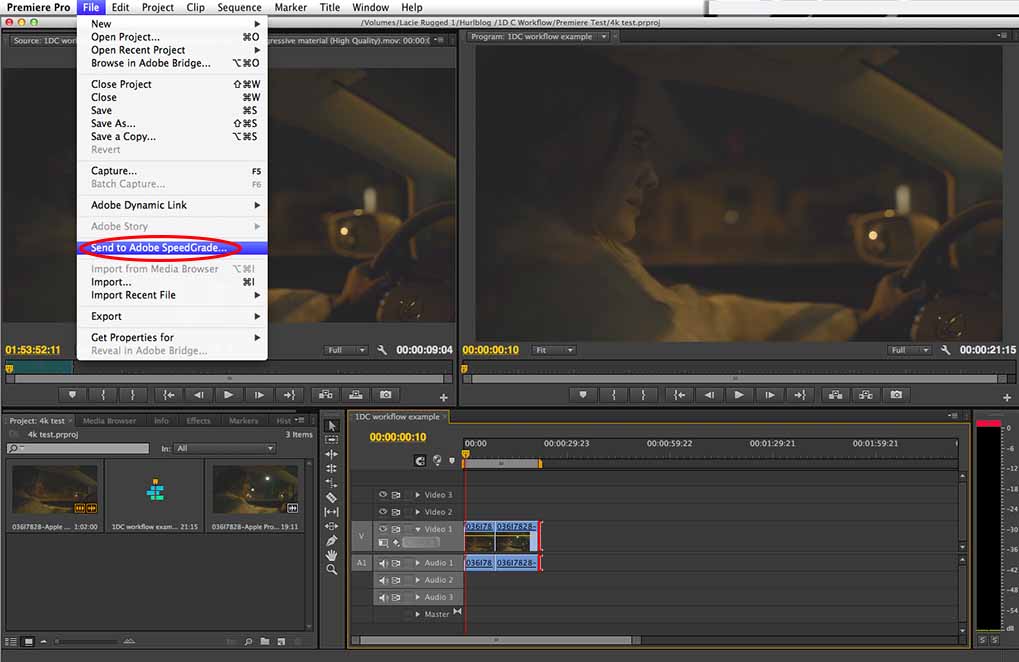Toggle Video 2 track output eye

[382, 512]
